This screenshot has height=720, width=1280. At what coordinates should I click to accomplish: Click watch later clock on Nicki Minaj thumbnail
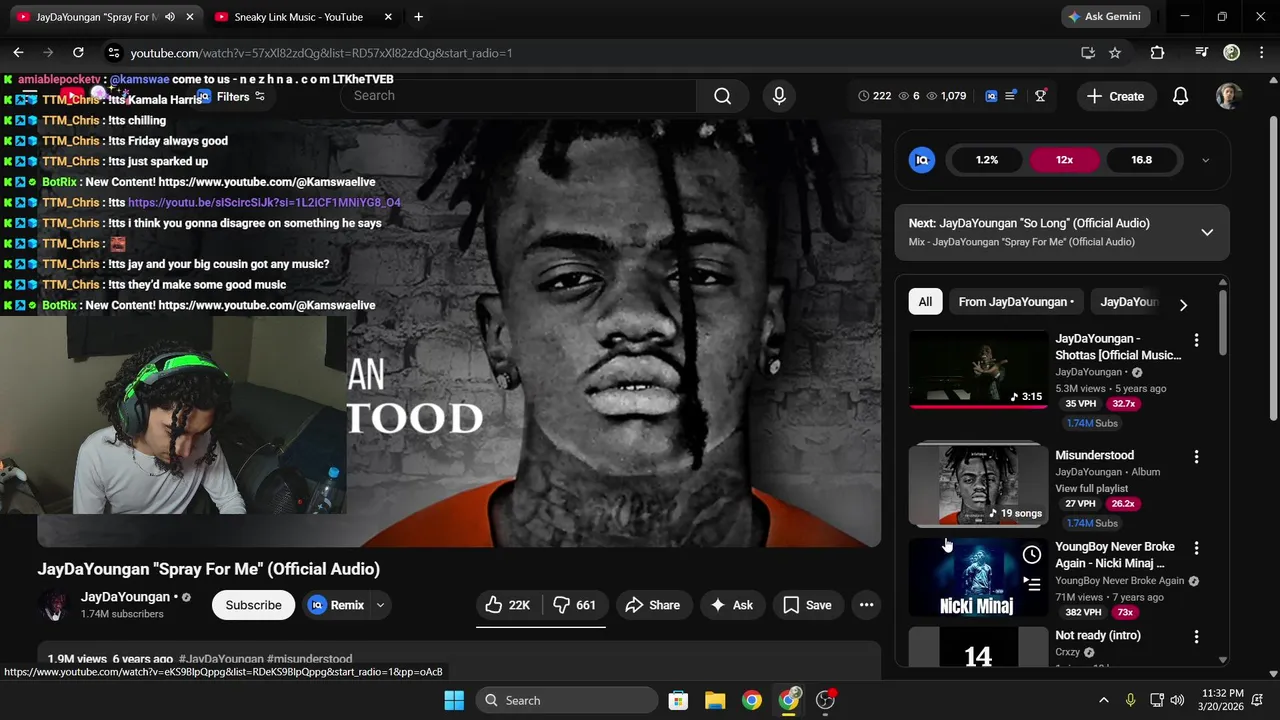[1032, 555]
